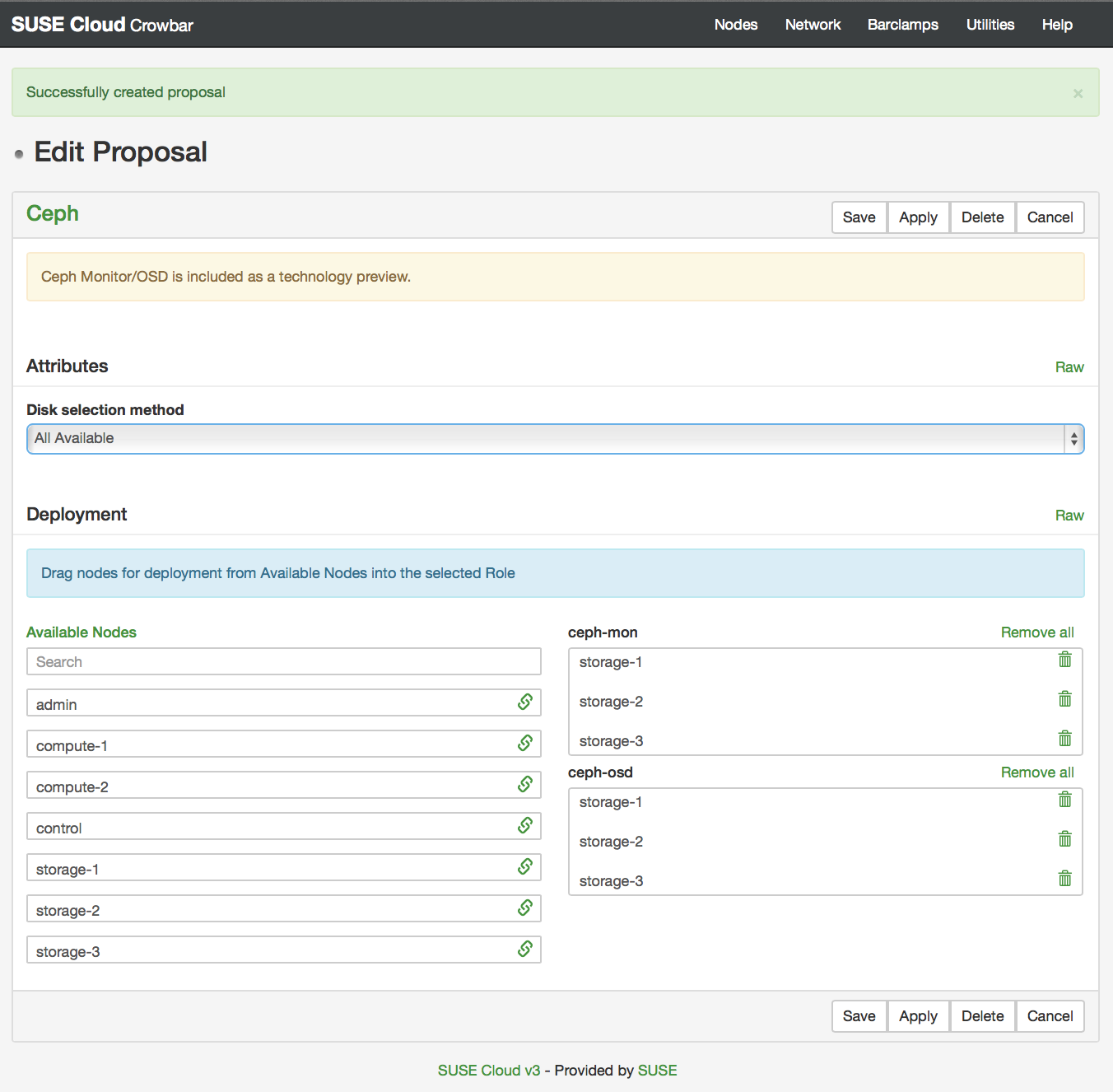Click storage-3 under ceph-mon
Image resolution: width=1113 pixels, height=1092 pixels.
(x=611, y=741)
